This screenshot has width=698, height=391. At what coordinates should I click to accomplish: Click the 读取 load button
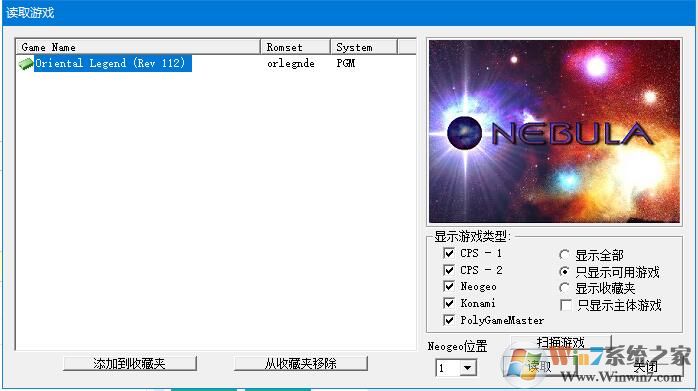[x=540, y=367]
